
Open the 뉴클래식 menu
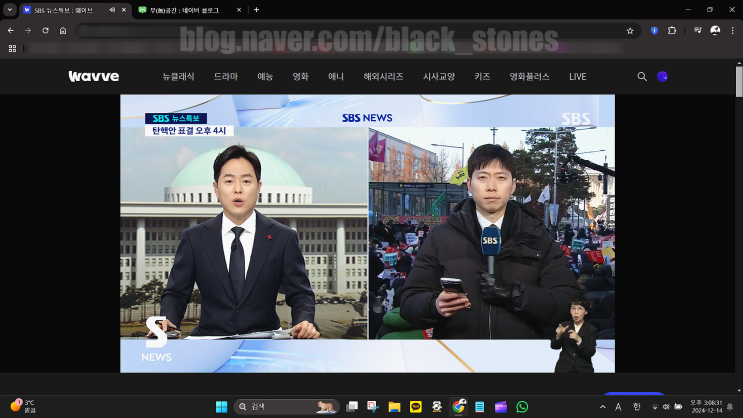pyautogui.click(x=178, y=76)
